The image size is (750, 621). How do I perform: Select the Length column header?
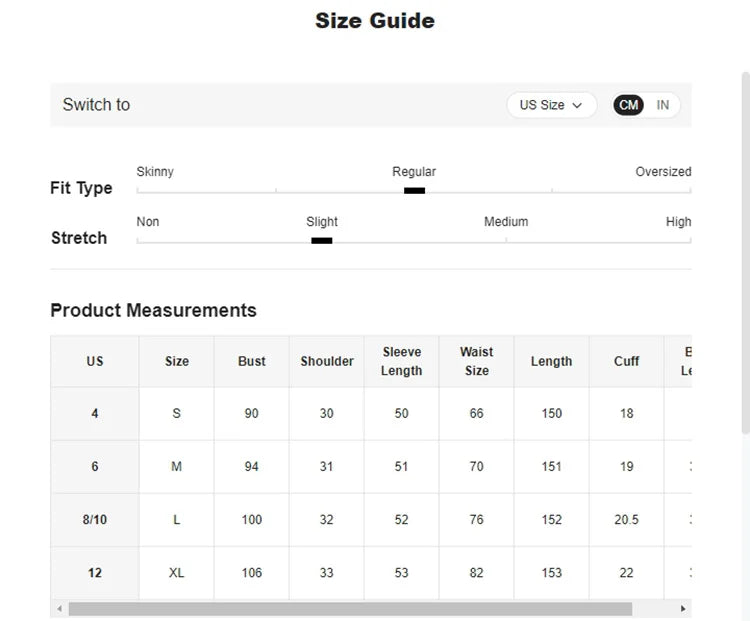click(551, 361)
